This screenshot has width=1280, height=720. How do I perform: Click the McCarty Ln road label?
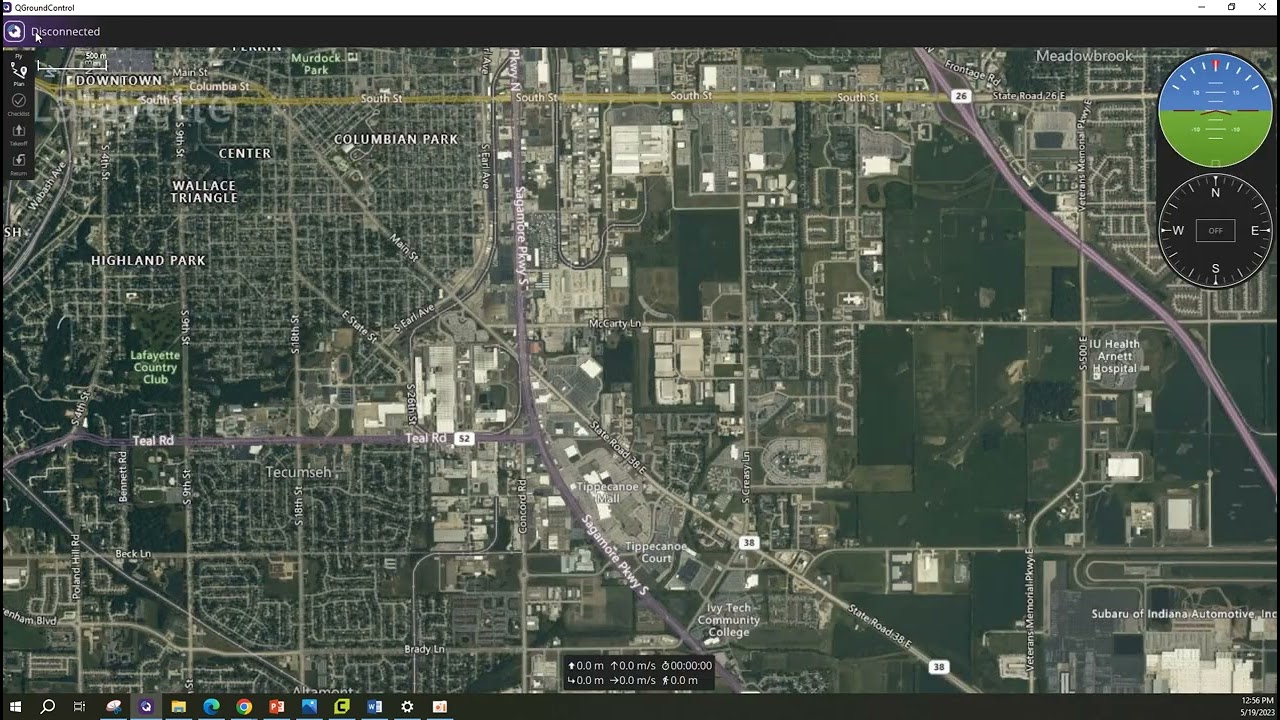tap(615, 324)
